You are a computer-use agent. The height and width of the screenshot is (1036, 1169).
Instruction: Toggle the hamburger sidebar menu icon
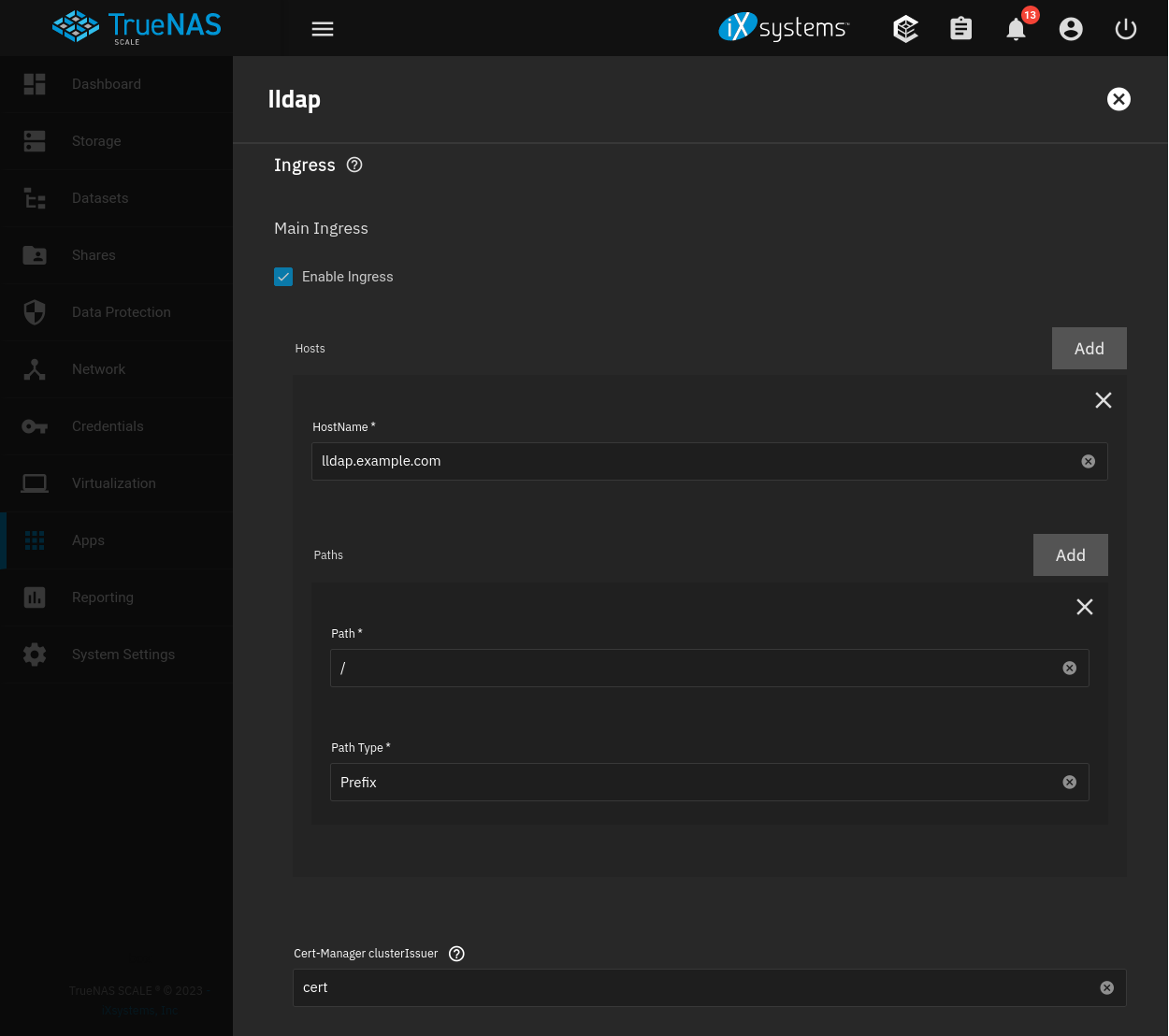[x=323, y=29]
